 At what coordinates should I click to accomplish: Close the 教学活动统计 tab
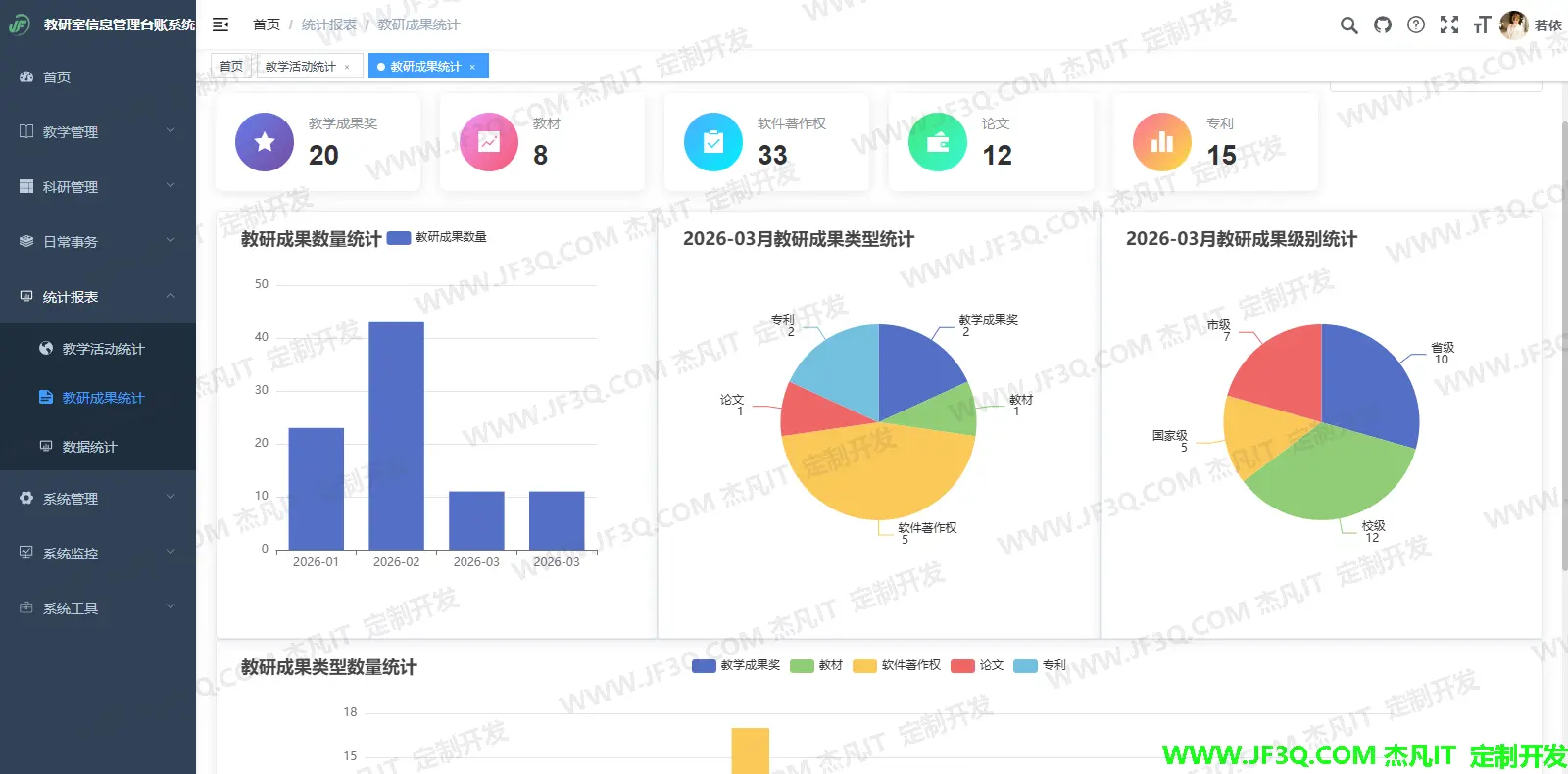click(347, 67)
